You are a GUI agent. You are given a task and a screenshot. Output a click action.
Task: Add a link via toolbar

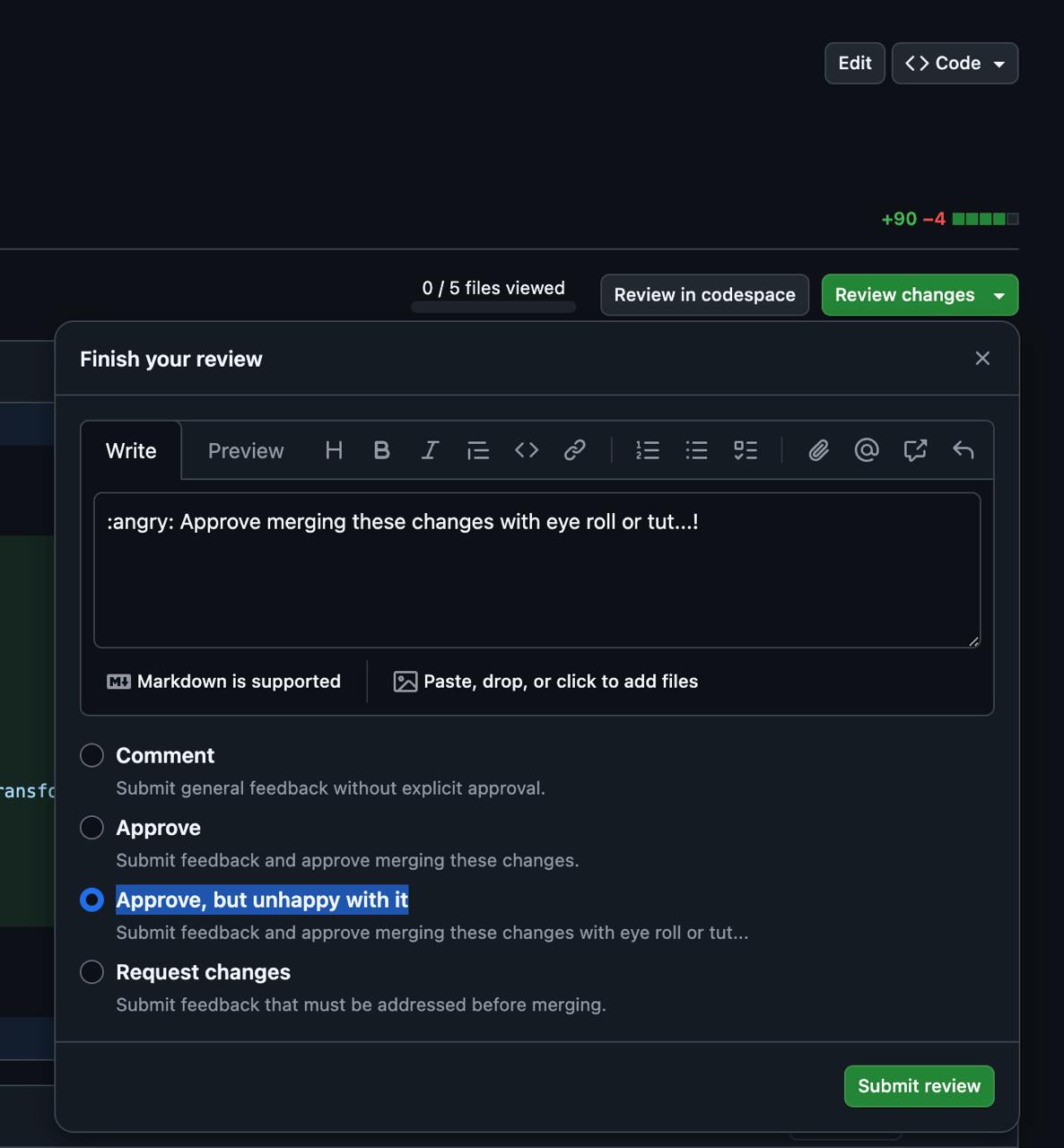[575, 450]
